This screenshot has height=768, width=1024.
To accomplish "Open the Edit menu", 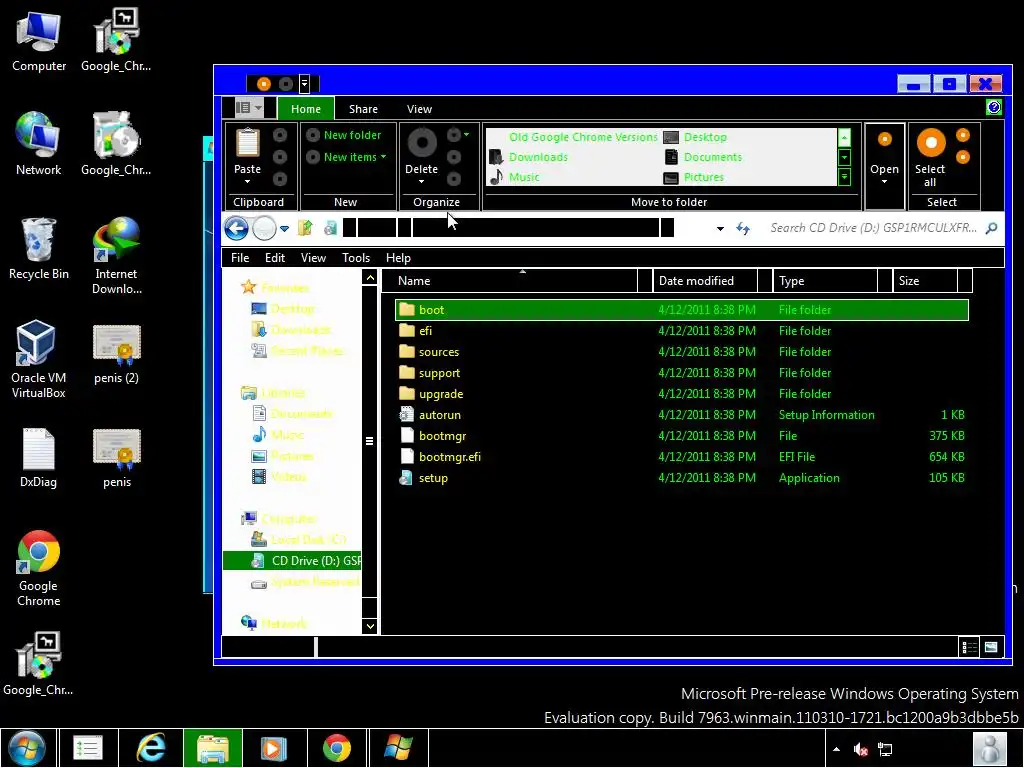I will 275,258.
